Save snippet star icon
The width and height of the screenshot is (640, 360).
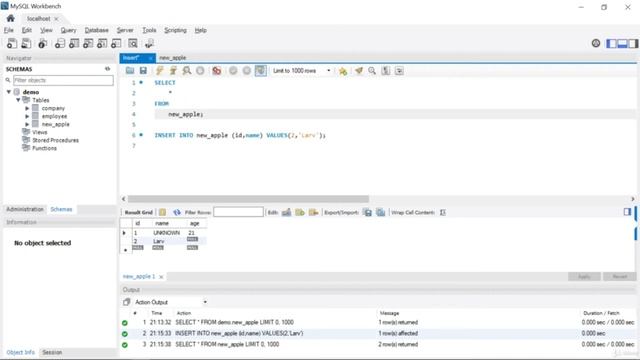tap(343, 71)
